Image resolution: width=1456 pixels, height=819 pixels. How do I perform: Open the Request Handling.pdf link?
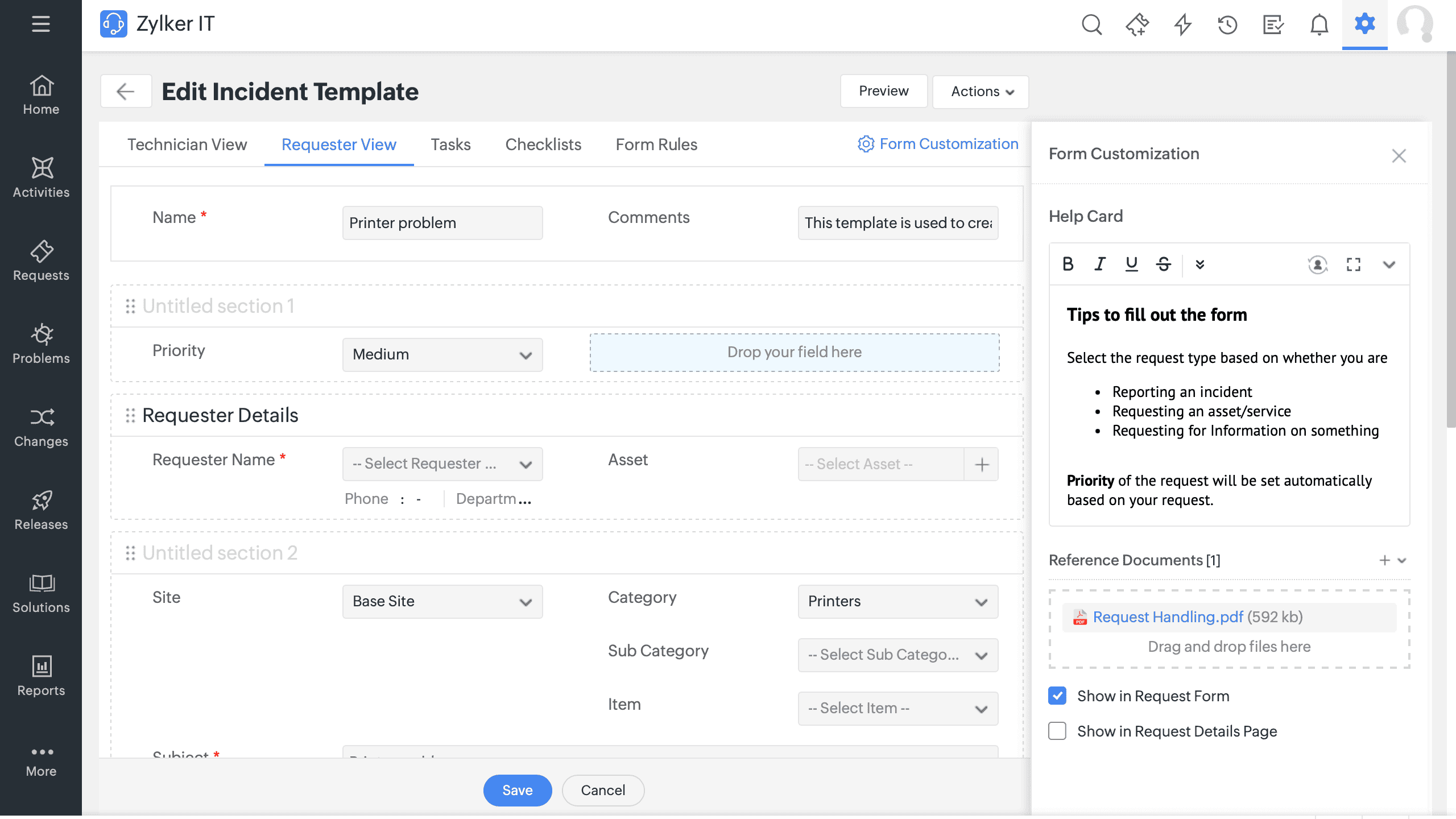(1168, 617)
